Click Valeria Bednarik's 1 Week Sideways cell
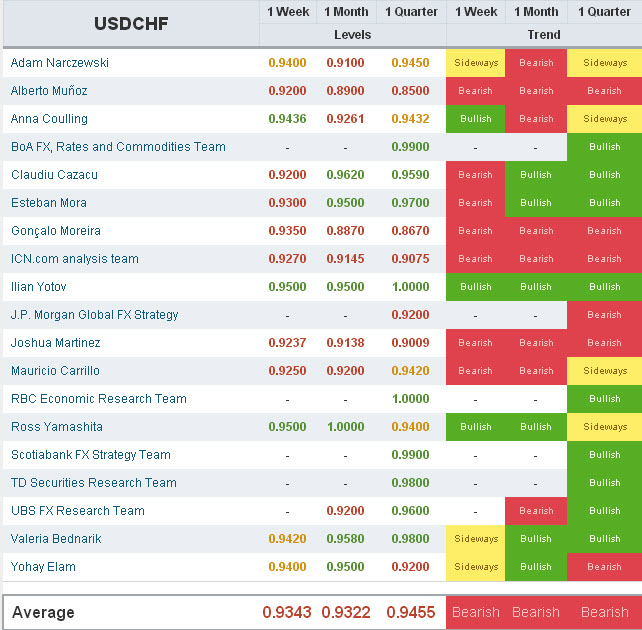Image resolution: width=642 pixels, height=630 pixels. point(476,539)
